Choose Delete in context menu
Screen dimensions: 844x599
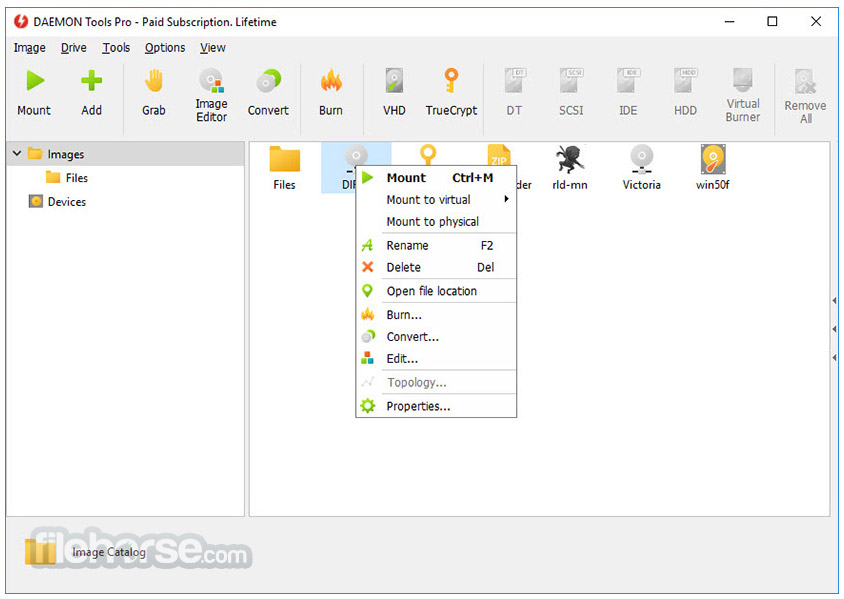[x=436, y=267]
